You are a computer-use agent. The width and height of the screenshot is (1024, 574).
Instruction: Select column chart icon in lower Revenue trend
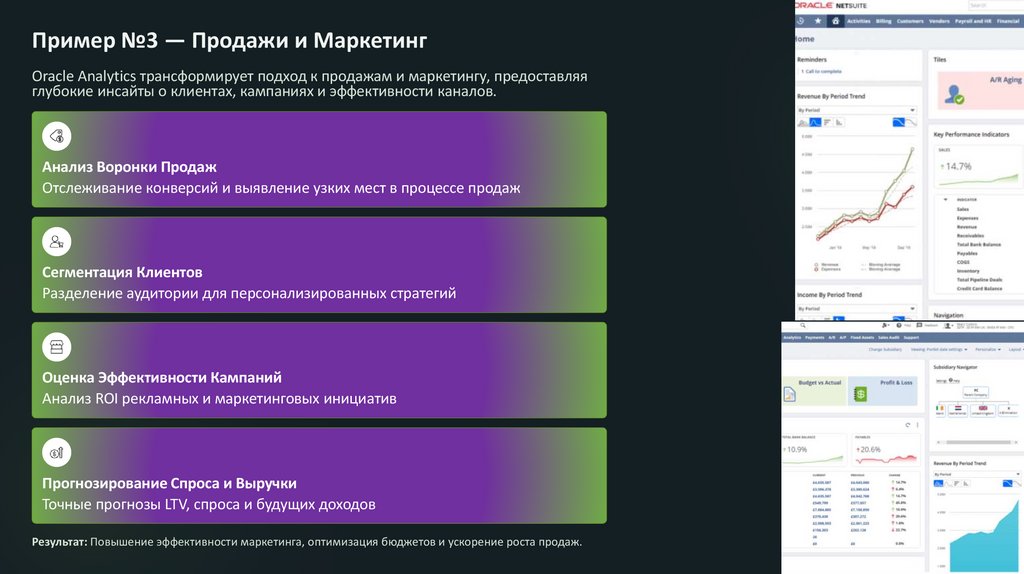pos(966,483)
